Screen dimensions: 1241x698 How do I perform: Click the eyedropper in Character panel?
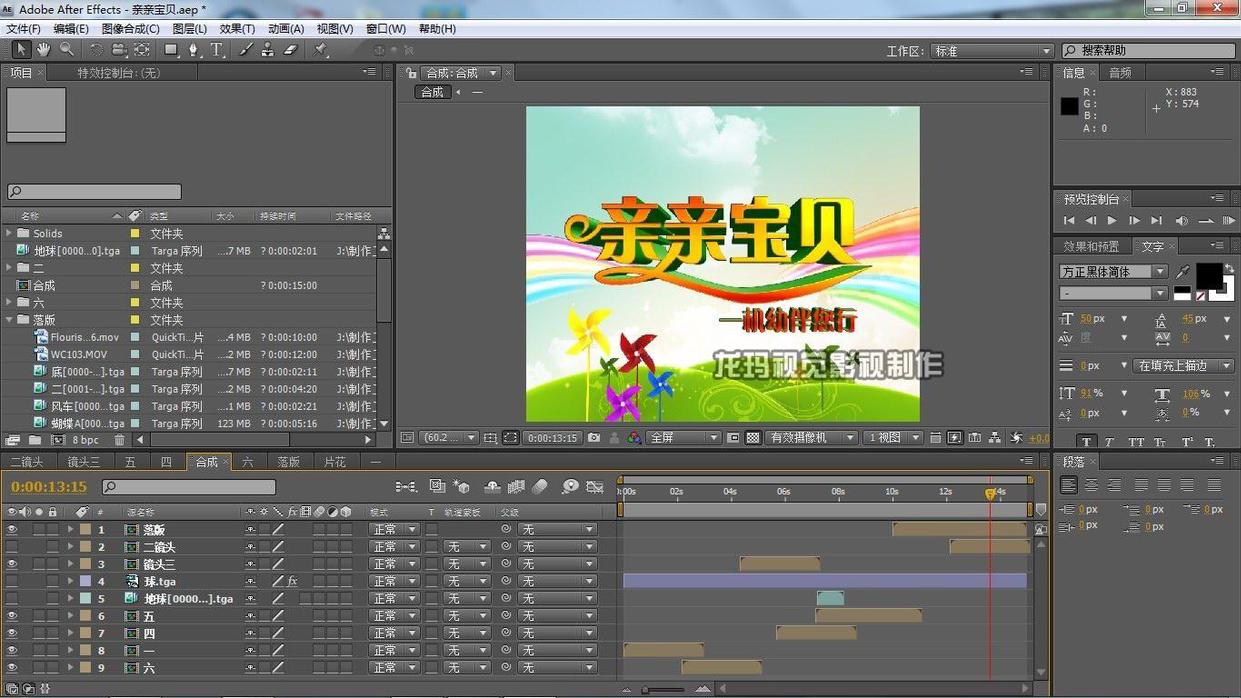(x=1184, y=271)
